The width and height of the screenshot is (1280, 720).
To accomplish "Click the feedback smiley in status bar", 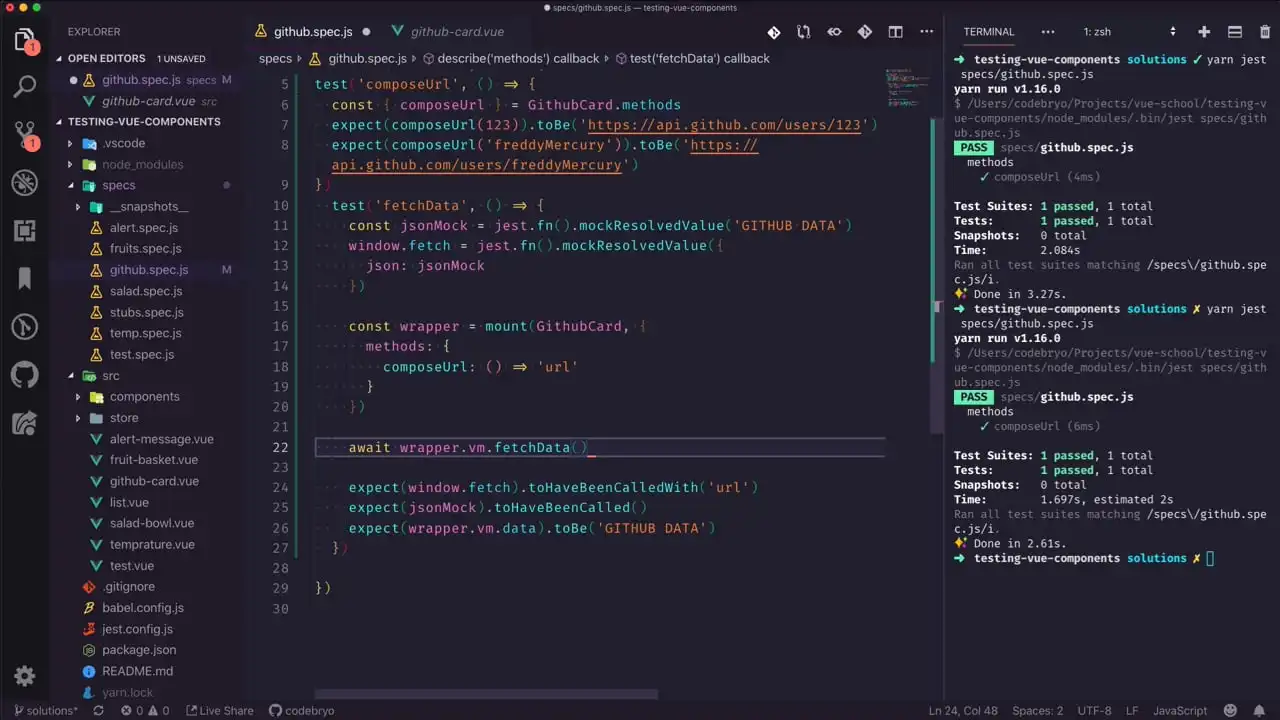I will 1229,711.
